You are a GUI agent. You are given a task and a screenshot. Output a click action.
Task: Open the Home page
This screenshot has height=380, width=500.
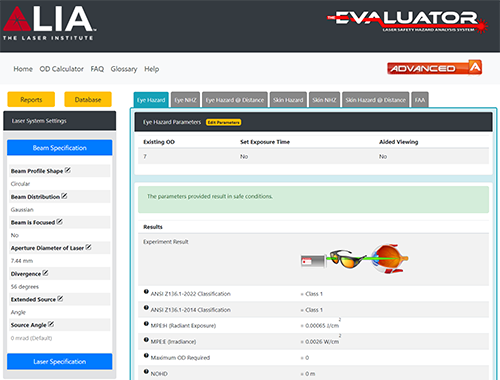pyautogui.click(x=23, y=69)
